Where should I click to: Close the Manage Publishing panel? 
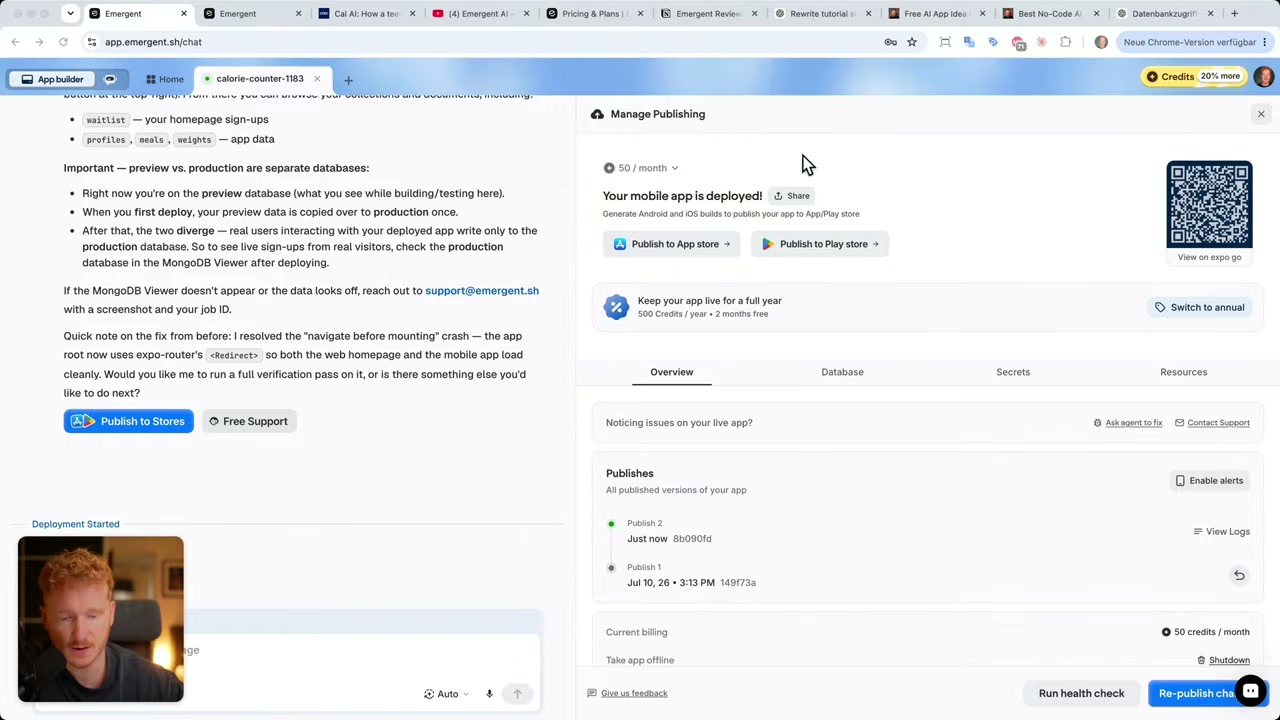(1261, 114)
